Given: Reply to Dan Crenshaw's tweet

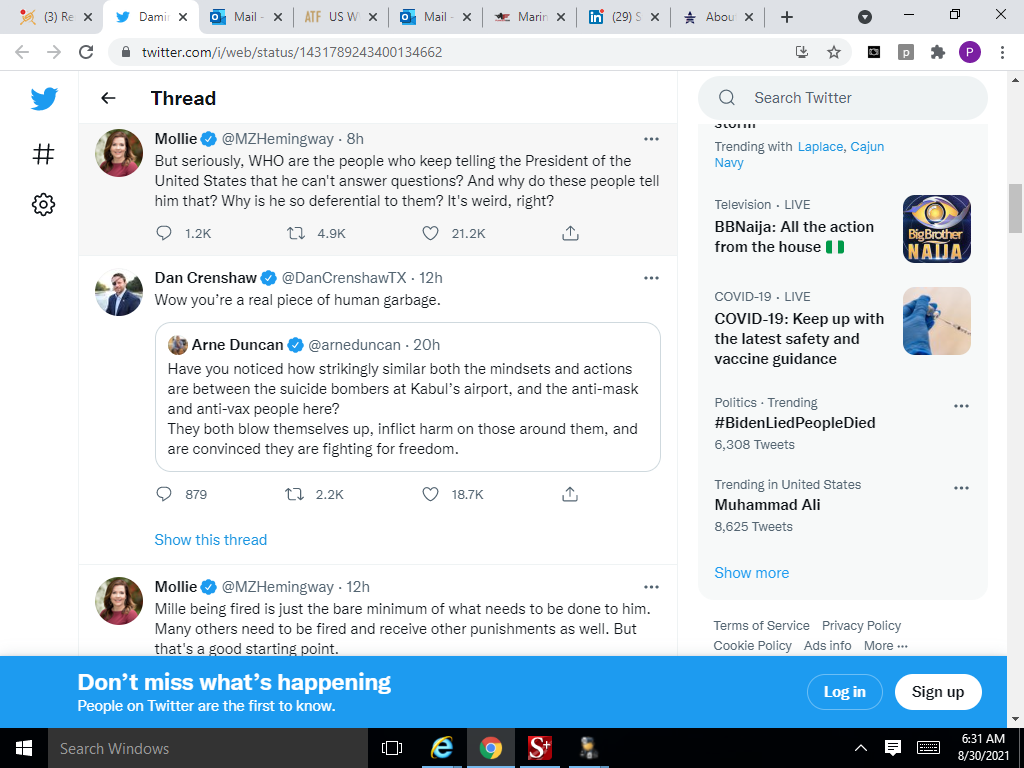Looking at the screenshot, I should (x=165, y=494).
